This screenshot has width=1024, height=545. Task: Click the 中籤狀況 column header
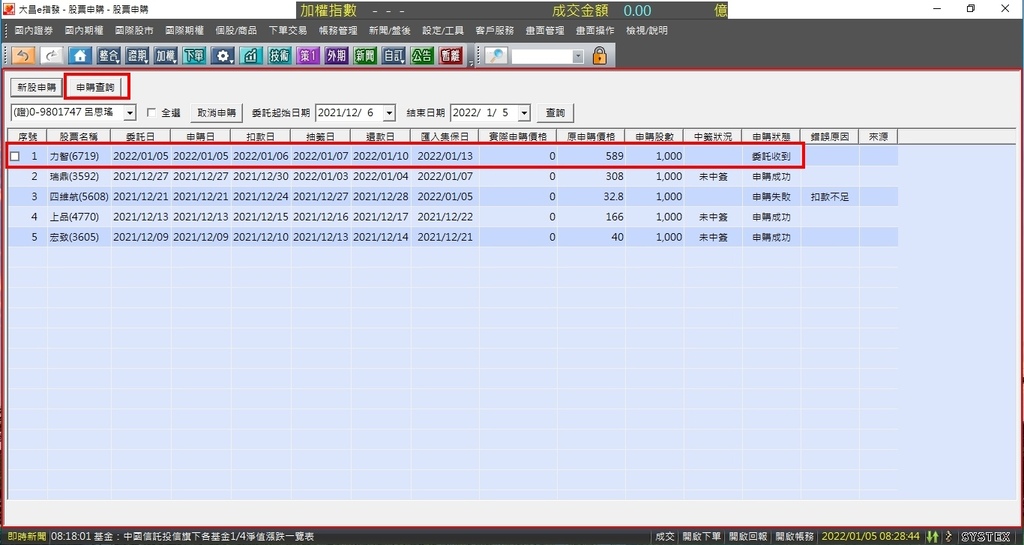pyautogui.click(x=713, y=136)
